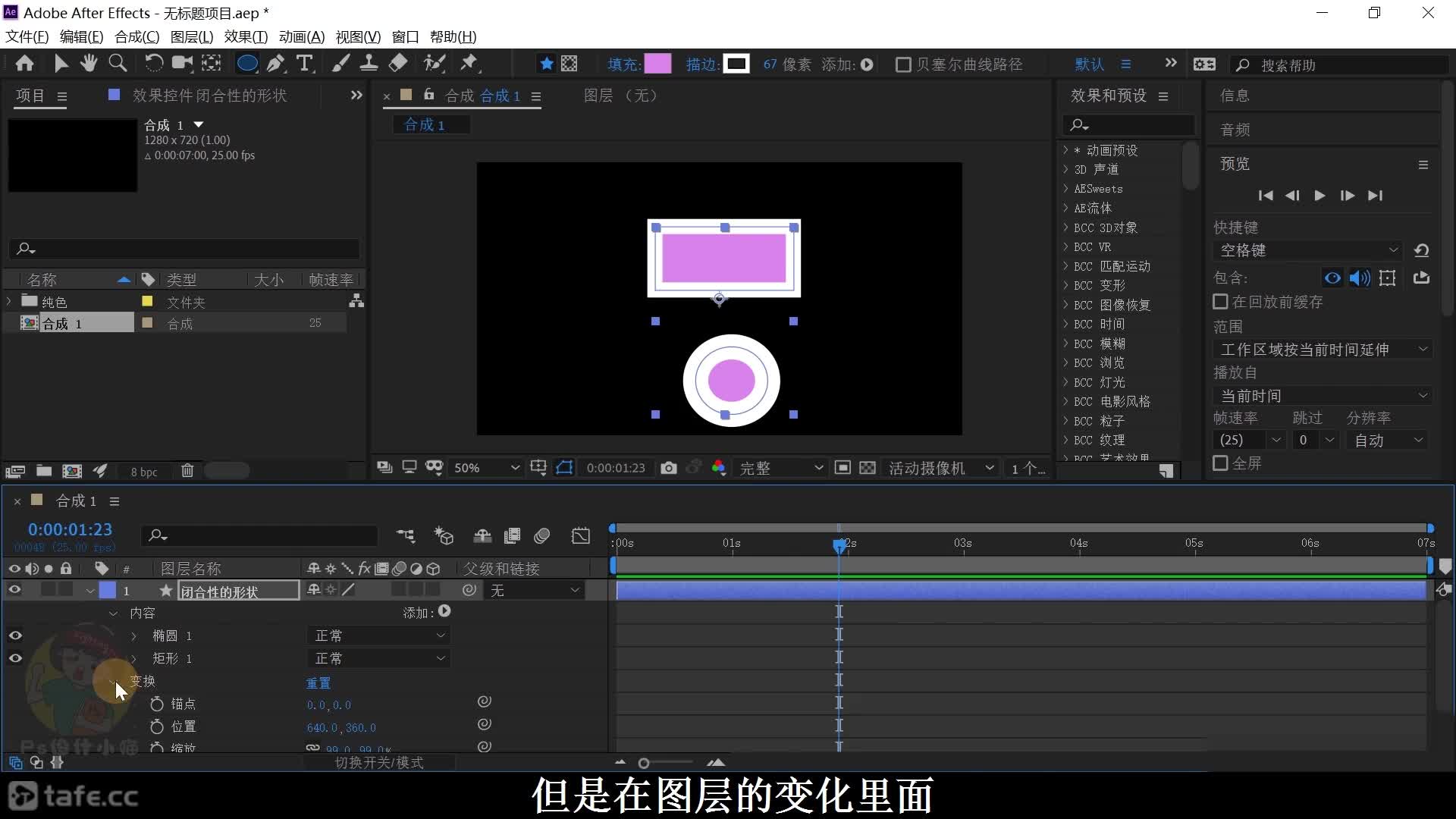Select the Home icon in toolbar

(24, 64)
